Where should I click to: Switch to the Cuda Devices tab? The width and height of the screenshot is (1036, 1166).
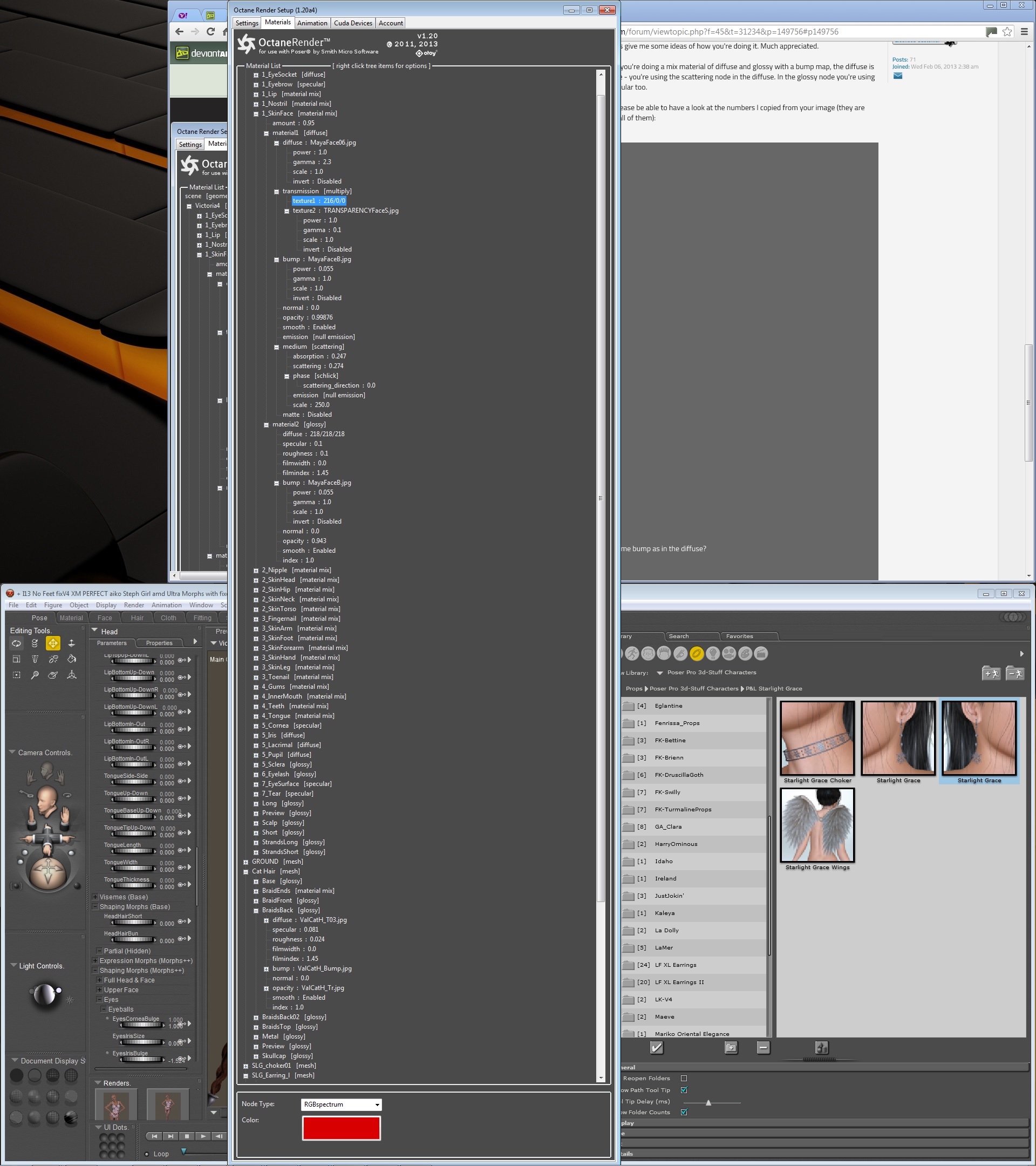(x=353, y=23)
